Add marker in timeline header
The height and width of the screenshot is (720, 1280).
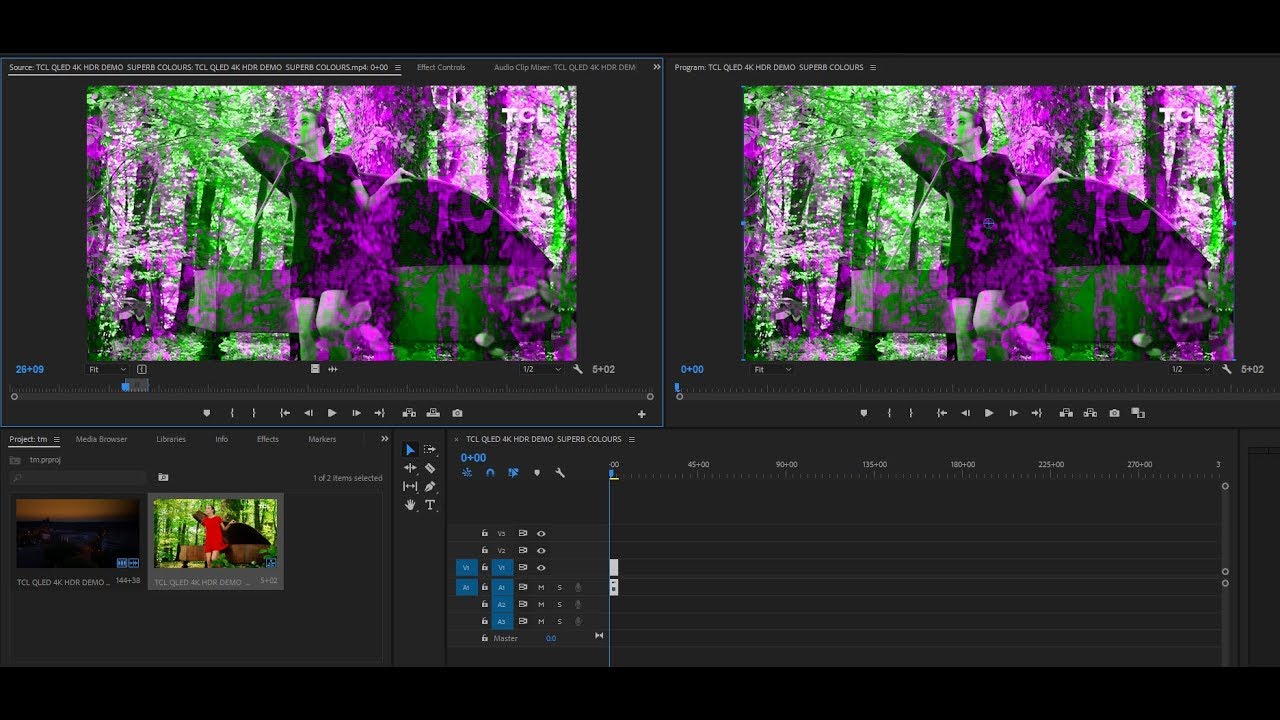click(x=537, y=473)
